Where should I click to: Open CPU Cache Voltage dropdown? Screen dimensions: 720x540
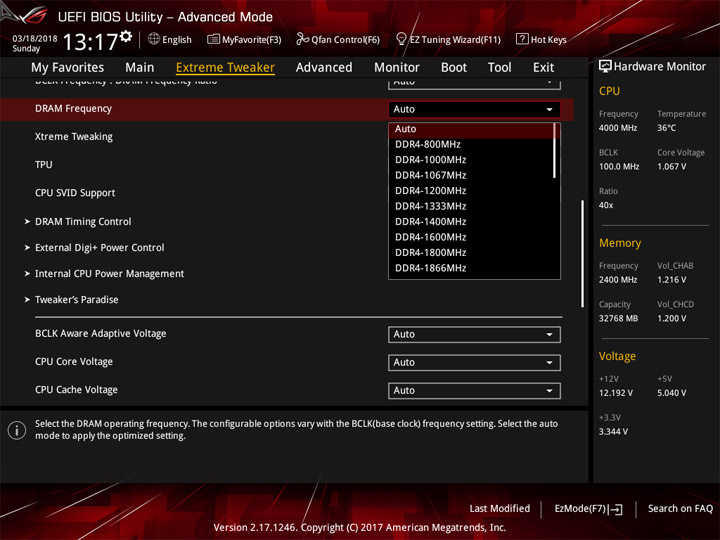(474, 390)
